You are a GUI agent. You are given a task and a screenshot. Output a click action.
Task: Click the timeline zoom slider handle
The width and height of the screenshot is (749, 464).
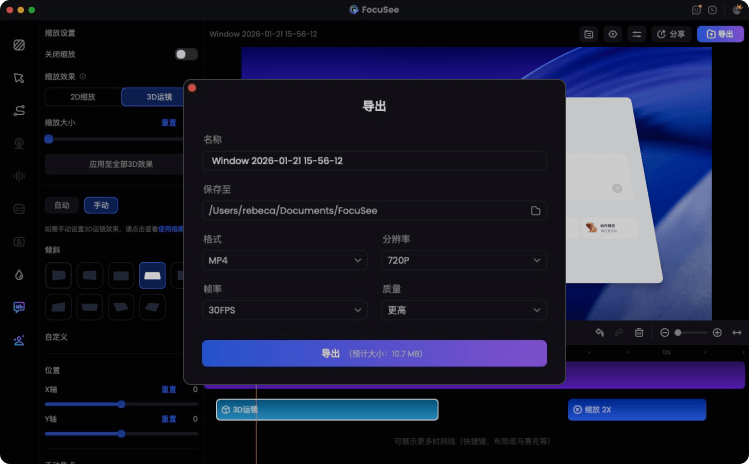[678, 333]
